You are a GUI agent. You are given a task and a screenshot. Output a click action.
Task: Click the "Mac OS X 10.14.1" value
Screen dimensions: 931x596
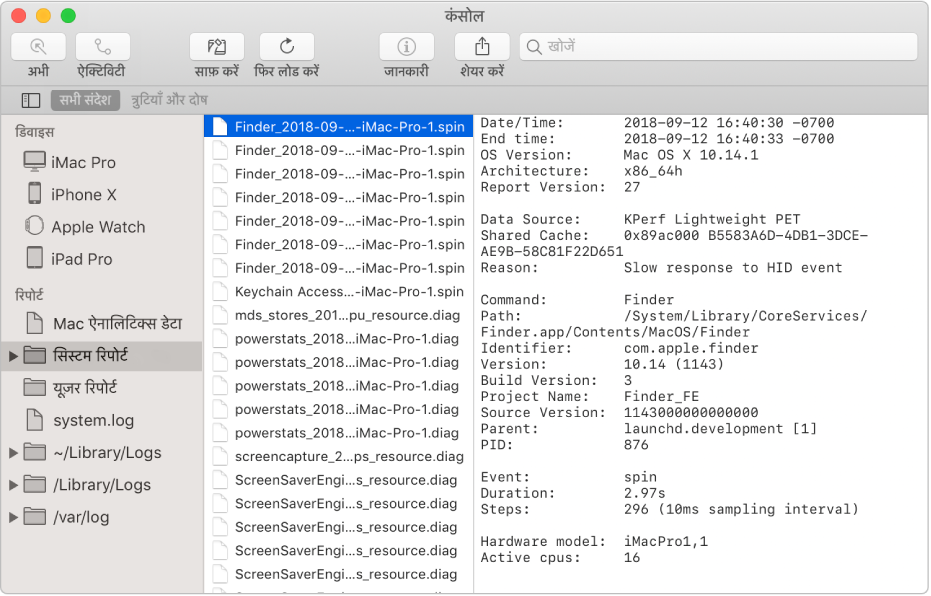[x=691, y=155]
